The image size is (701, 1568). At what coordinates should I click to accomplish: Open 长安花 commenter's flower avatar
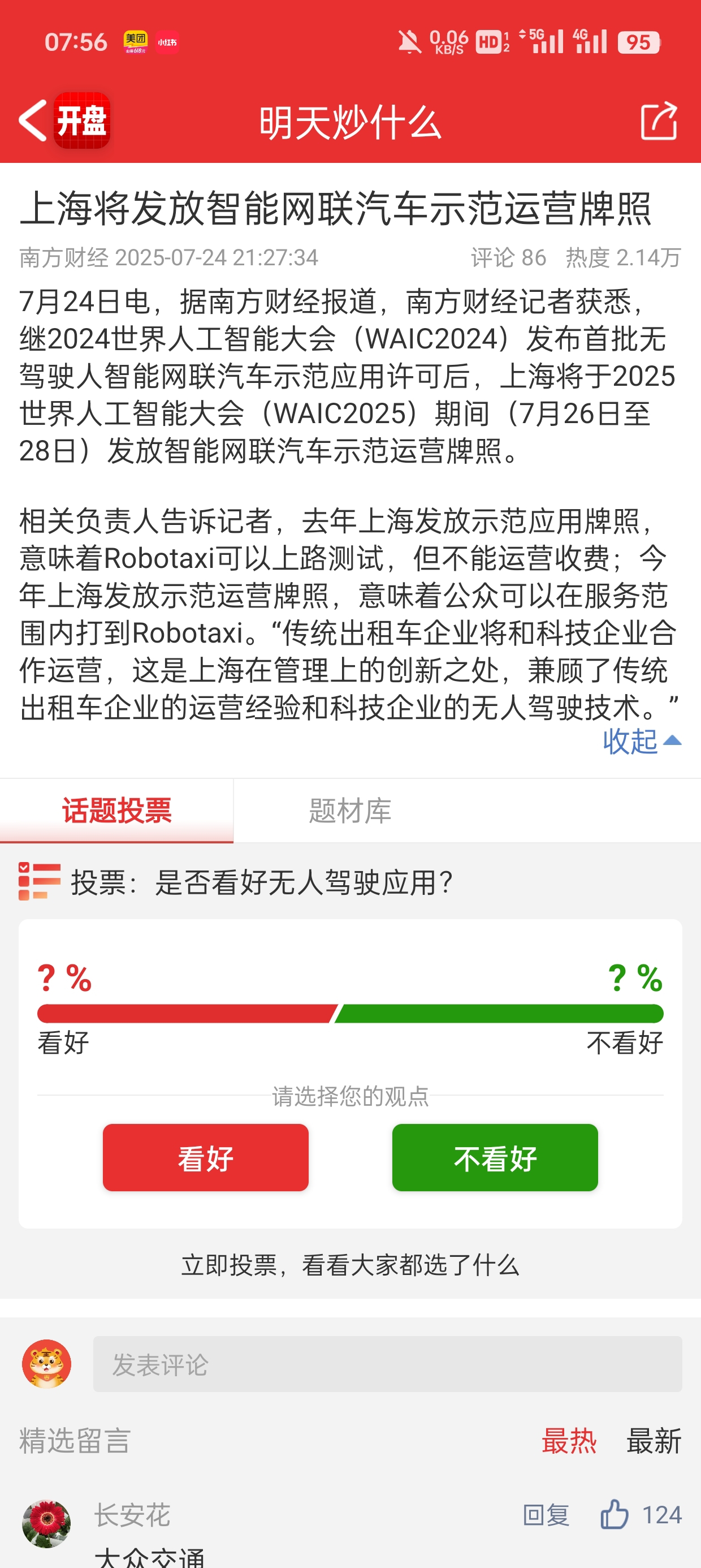46,1523
